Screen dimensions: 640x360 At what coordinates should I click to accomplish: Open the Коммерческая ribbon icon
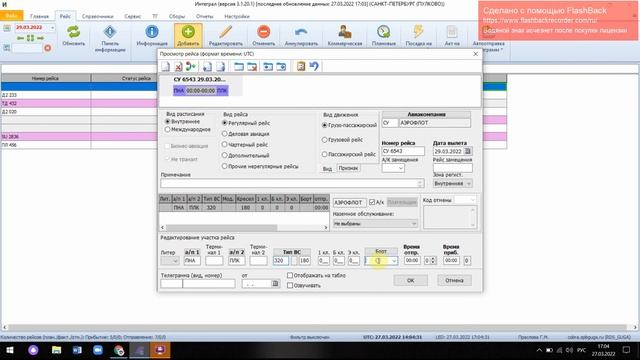tap(345, 32)
